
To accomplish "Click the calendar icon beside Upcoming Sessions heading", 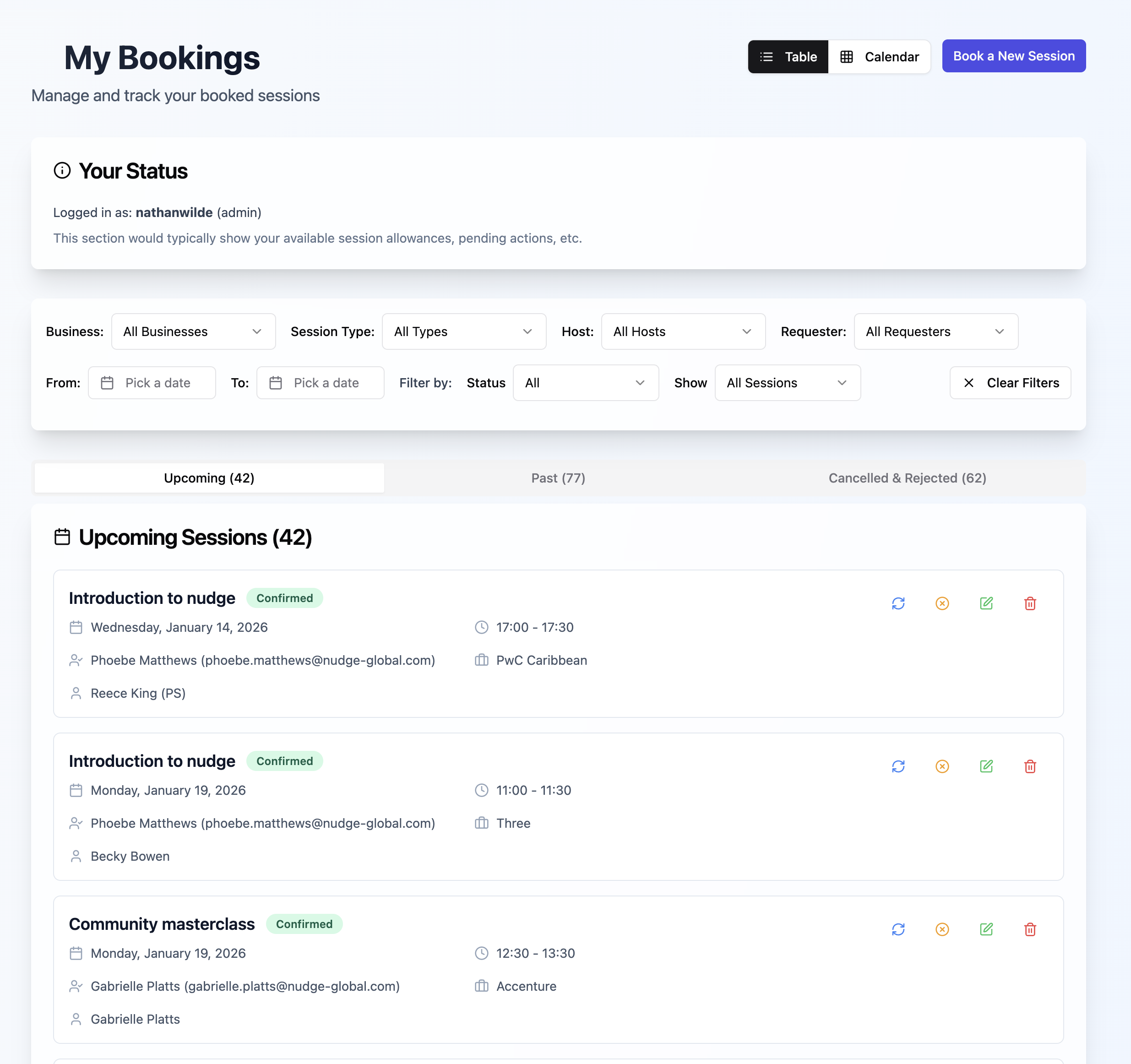I will pos(62,537).
